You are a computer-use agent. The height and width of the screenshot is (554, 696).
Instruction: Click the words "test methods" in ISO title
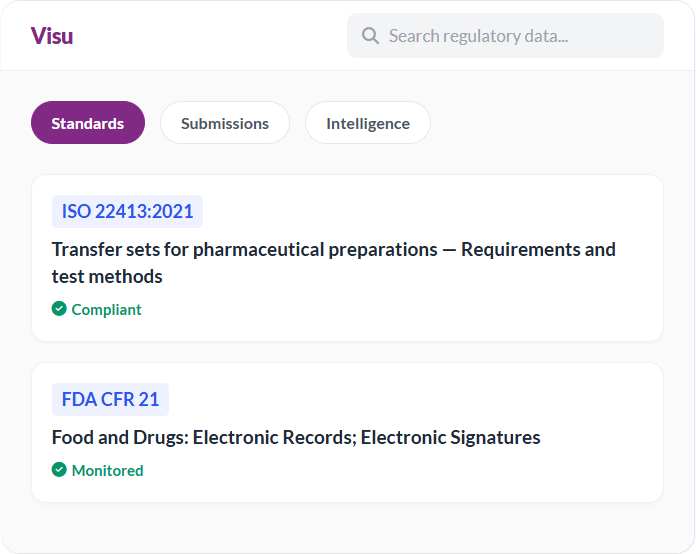coord(107,276)
